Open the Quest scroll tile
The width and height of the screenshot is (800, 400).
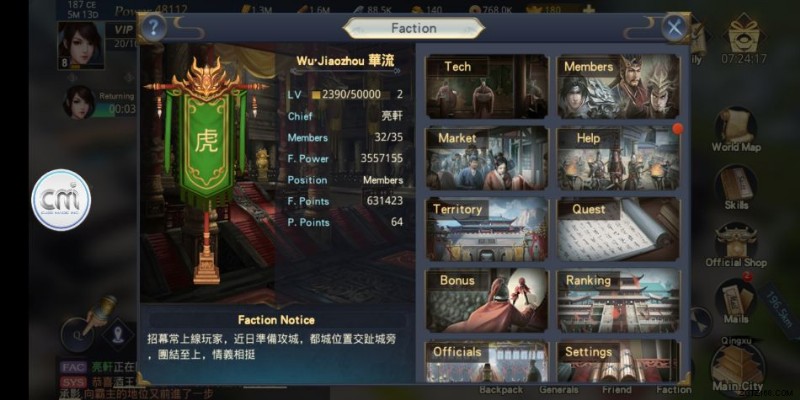[x=618, y=230]
